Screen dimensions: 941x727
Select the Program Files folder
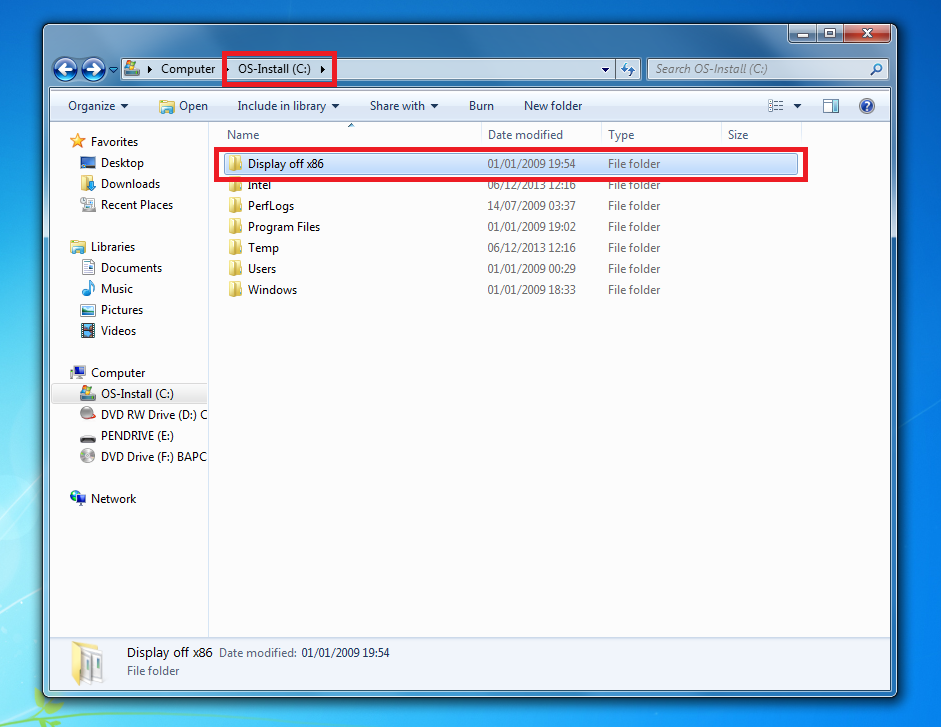click(283, 227)
